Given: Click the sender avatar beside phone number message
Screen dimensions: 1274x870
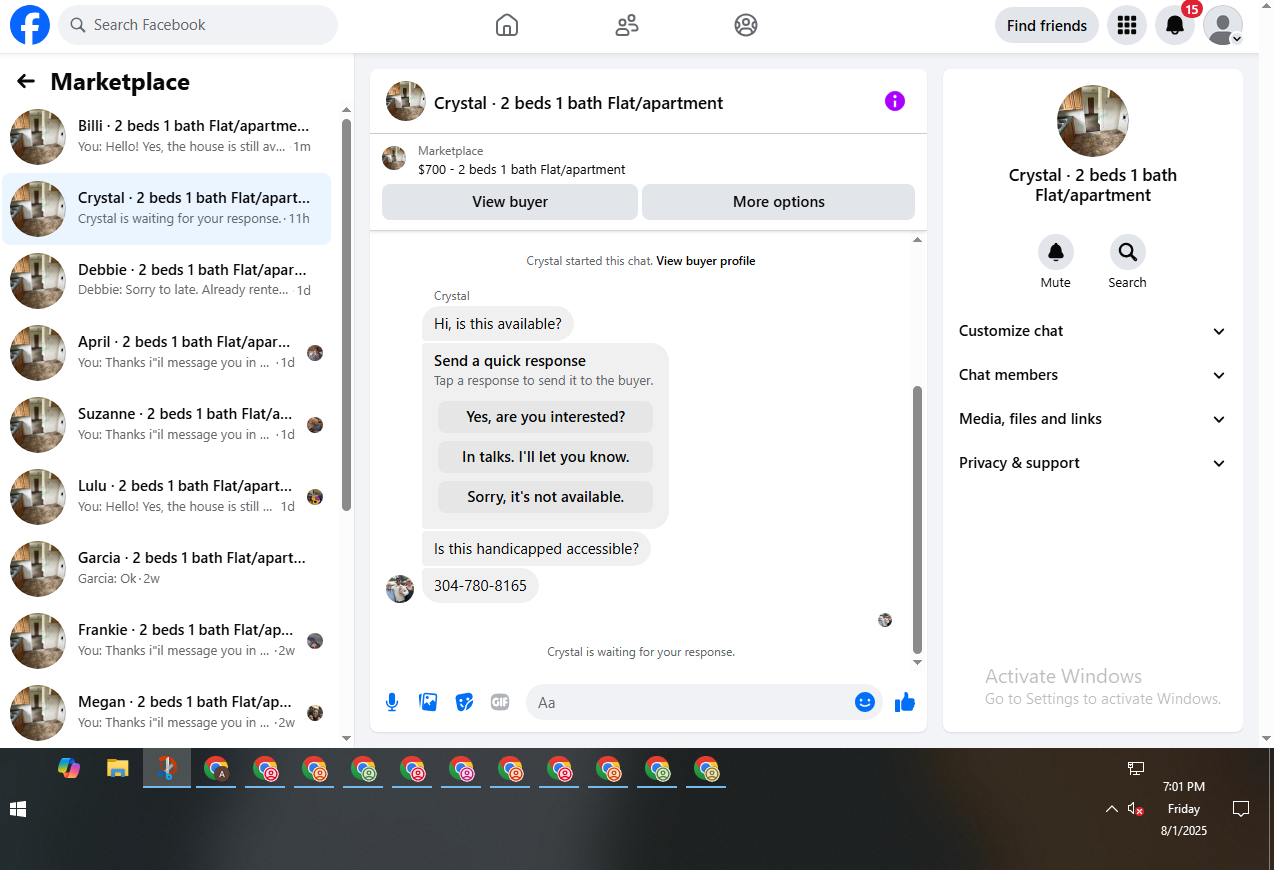Looking at the screenshot, I should click(x=400, y=589).
